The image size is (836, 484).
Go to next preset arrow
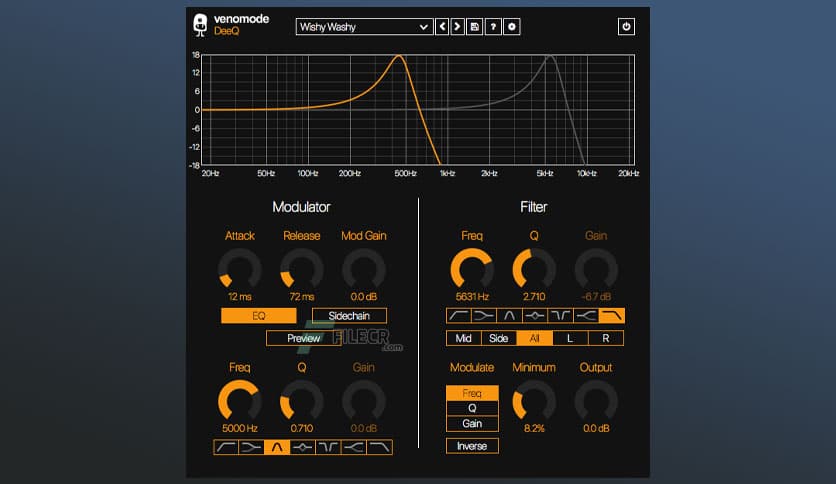click(457, 27)
